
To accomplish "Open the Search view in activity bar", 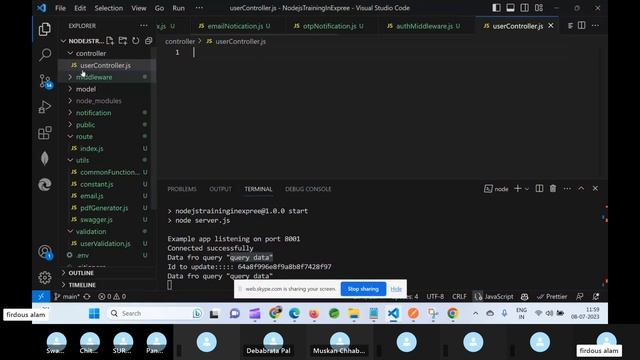I will (x=44, y=55).
